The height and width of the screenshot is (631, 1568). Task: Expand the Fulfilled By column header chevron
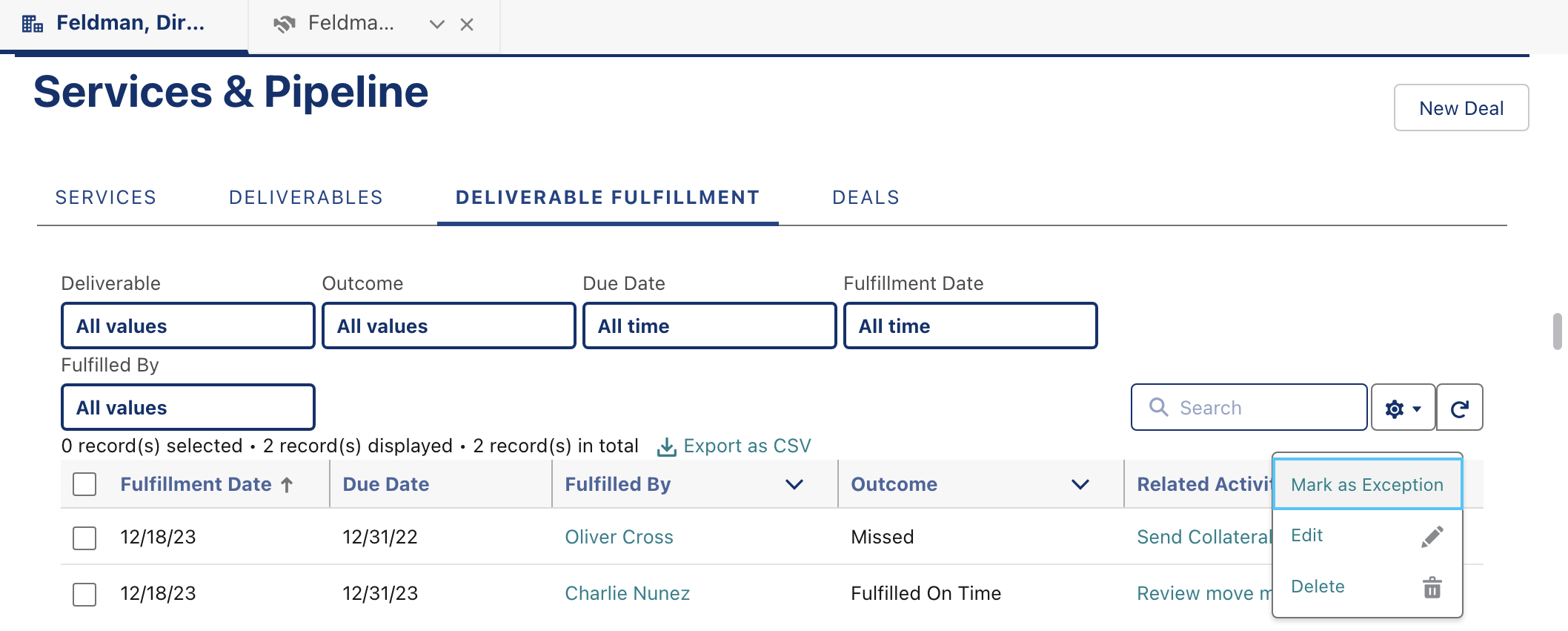tap(794, 484)
